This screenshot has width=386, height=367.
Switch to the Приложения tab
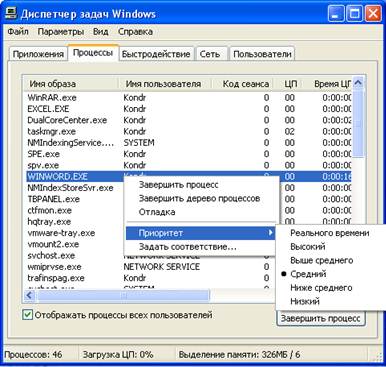[38, 54]
